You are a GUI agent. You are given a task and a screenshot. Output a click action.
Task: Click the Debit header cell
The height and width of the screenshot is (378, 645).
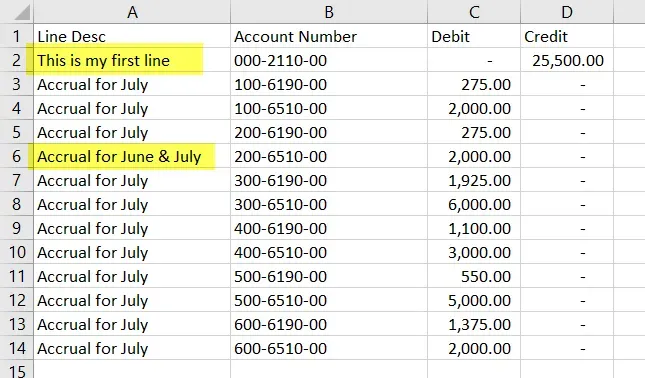coord(474,36)
